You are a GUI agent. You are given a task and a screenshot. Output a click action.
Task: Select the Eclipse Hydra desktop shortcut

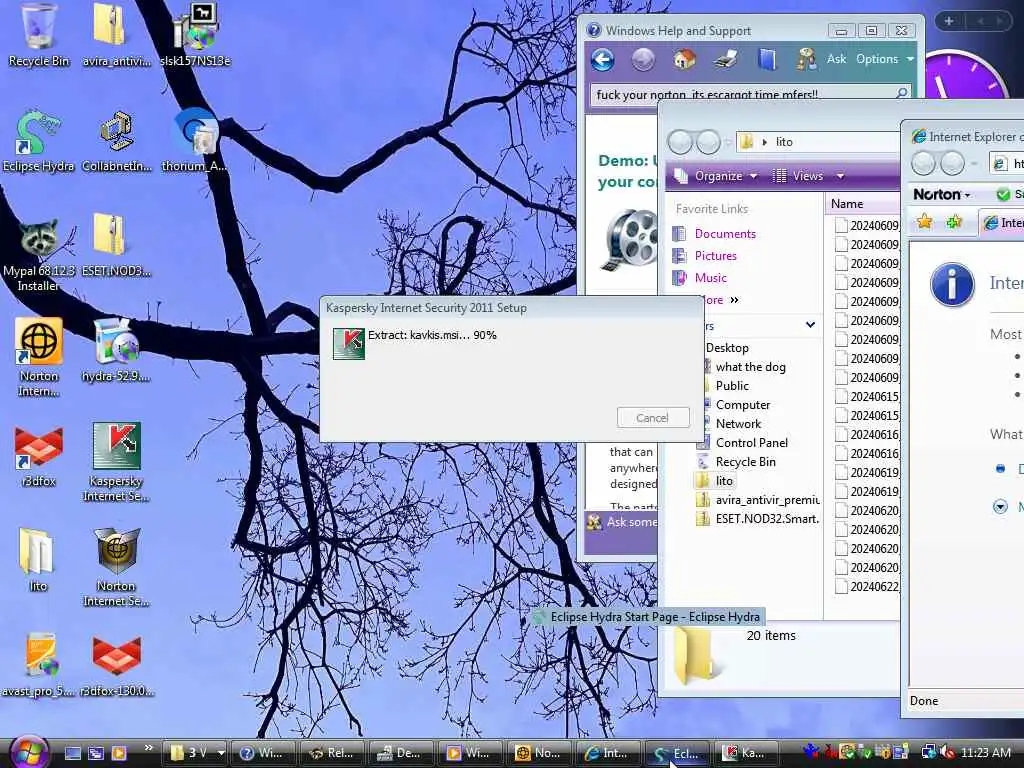point(38,140)
